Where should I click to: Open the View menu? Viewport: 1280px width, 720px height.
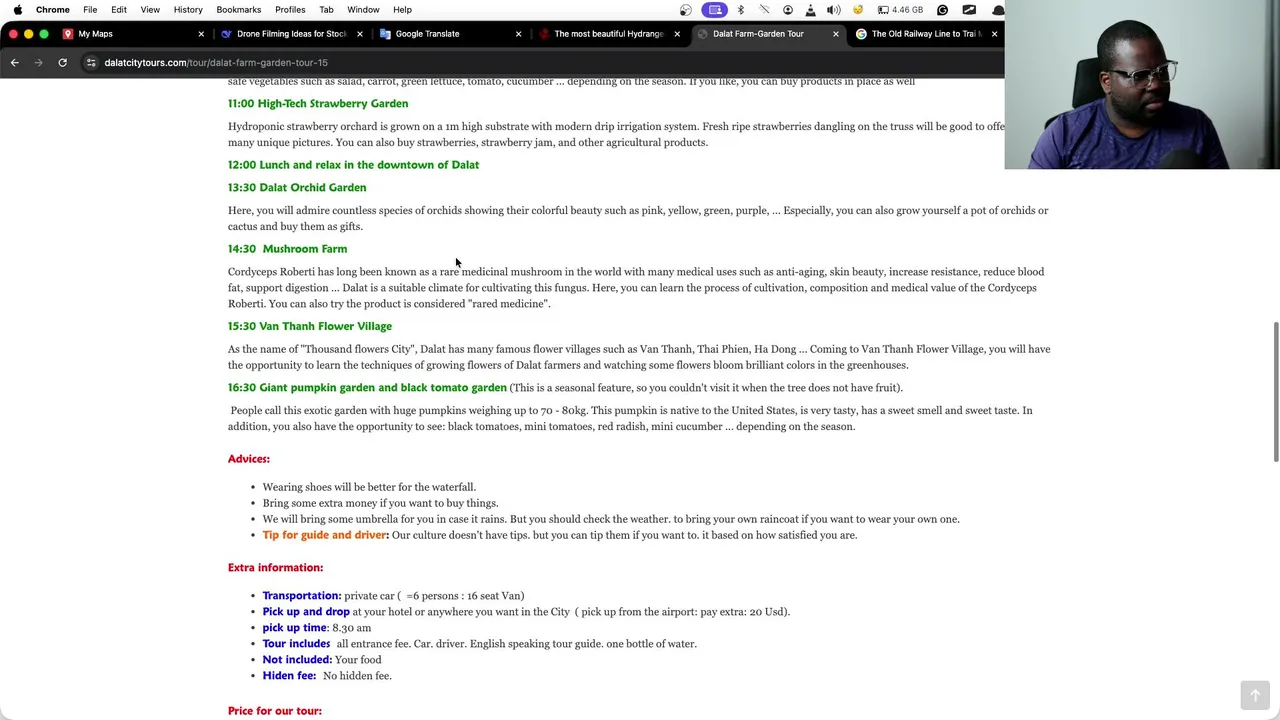(150, 10)
